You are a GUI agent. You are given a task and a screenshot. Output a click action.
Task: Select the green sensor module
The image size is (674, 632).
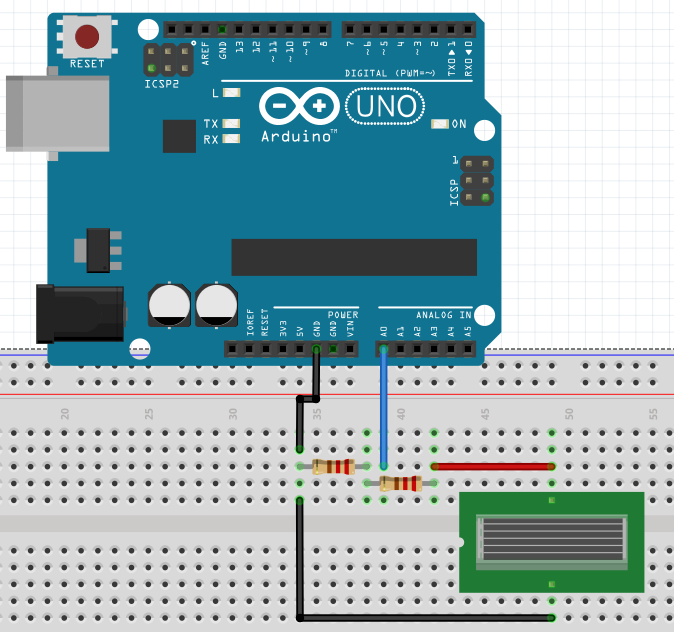point(551,543)
